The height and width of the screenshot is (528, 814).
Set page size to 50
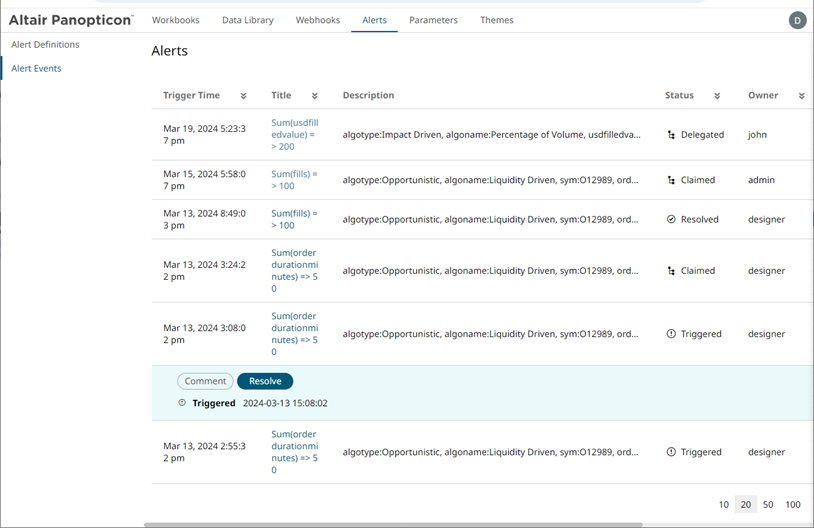(x=768, y=505)
